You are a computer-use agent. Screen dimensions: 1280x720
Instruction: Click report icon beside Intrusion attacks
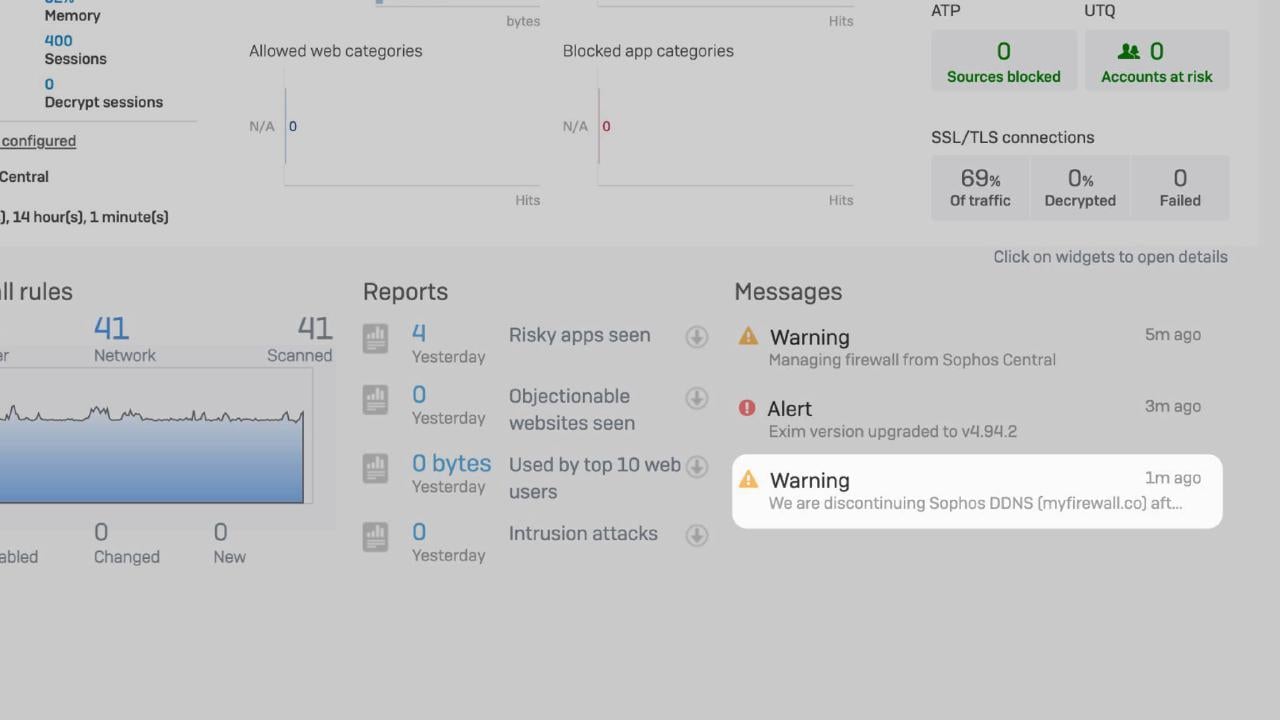pyautogui.click(x=375, y=537)
